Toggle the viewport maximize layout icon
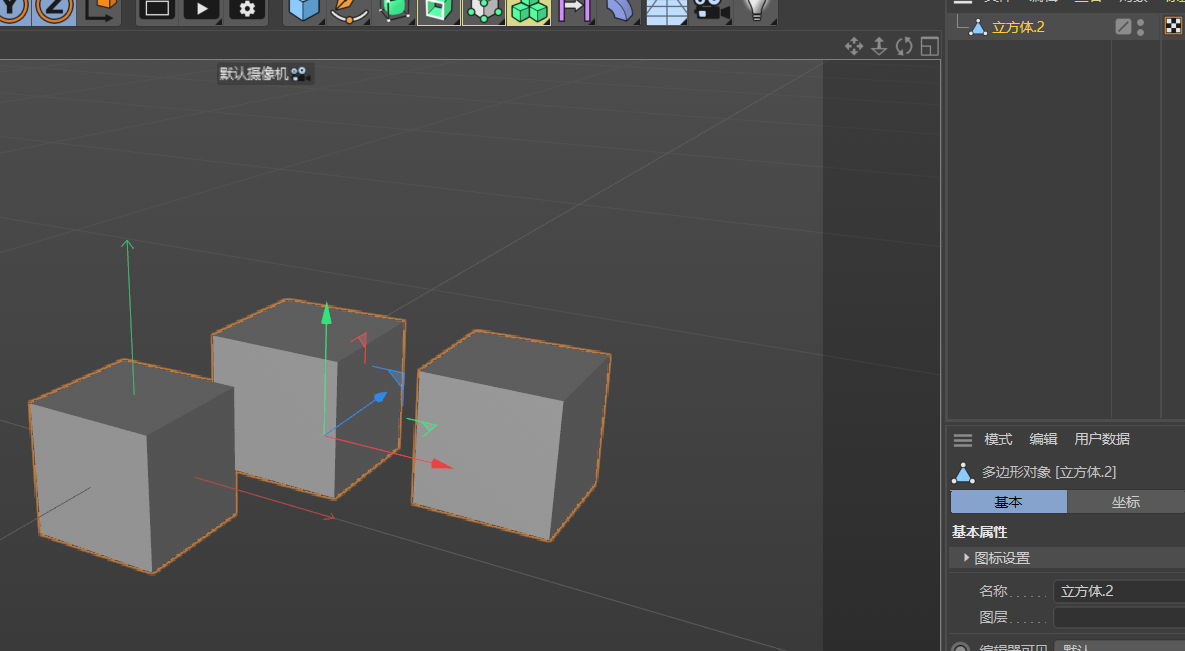The width and height of the screenshot is (1185, 651). (930, 46)
